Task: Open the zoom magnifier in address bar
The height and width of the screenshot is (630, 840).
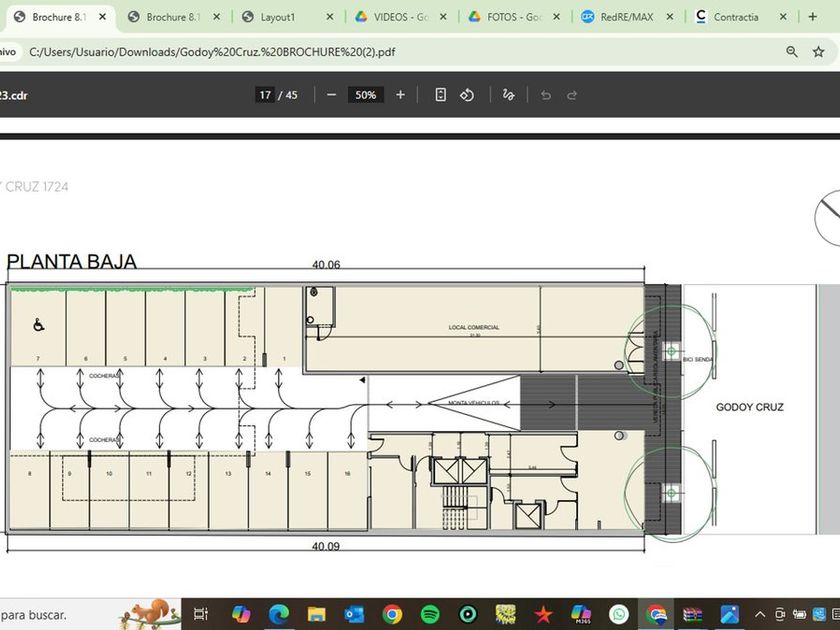Action: (x=792, y=51)
